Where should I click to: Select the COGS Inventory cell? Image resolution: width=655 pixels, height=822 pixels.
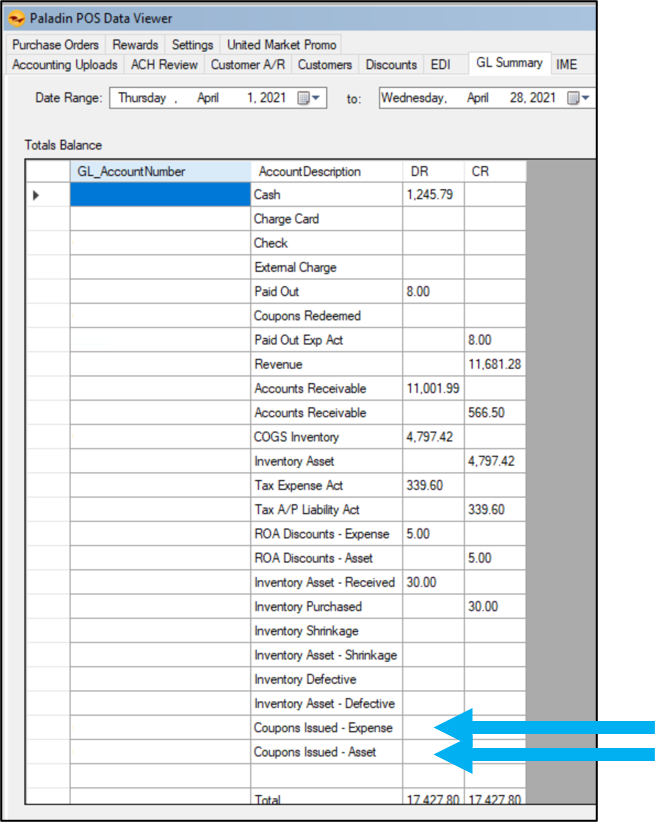click(x=327, y=437)
